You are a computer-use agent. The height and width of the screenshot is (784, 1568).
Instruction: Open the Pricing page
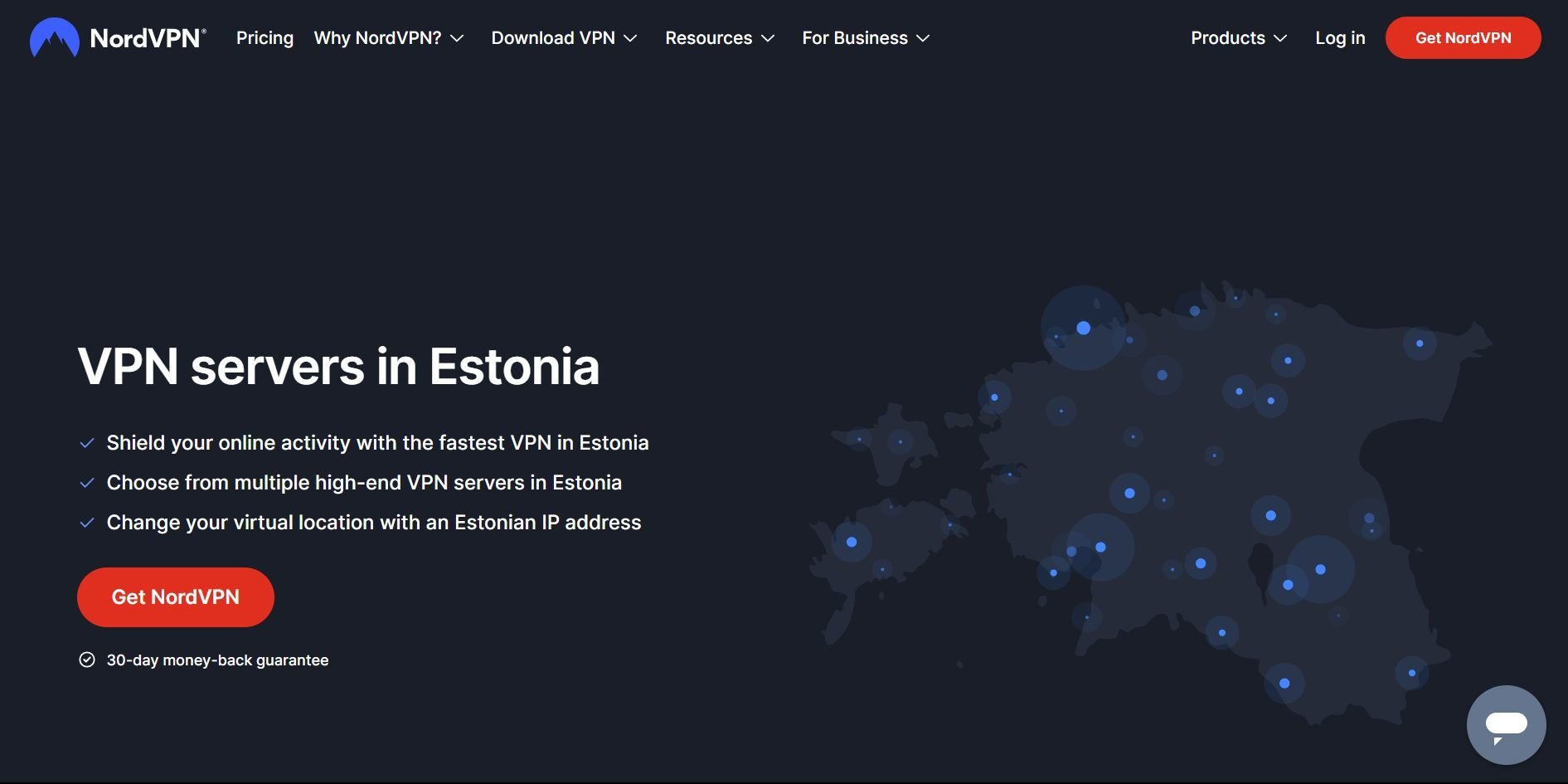point(265,38)
